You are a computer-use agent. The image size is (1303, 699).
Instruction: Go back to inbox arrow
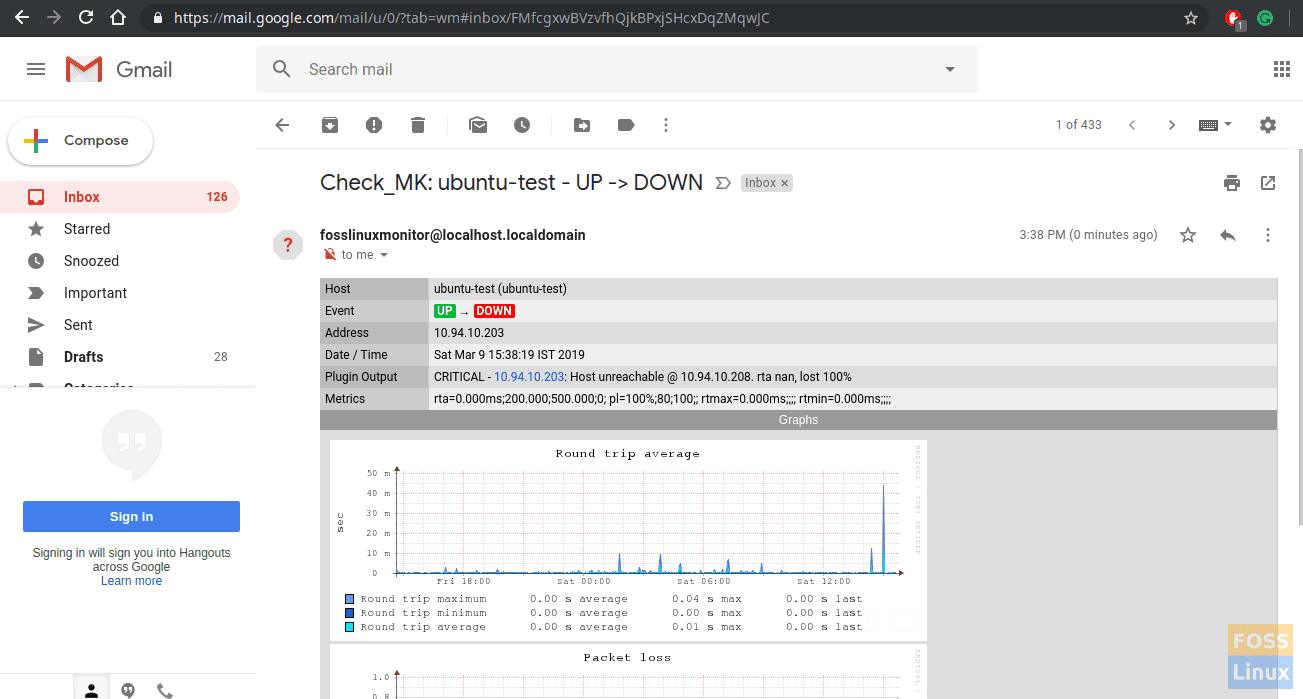click(282, 125)
